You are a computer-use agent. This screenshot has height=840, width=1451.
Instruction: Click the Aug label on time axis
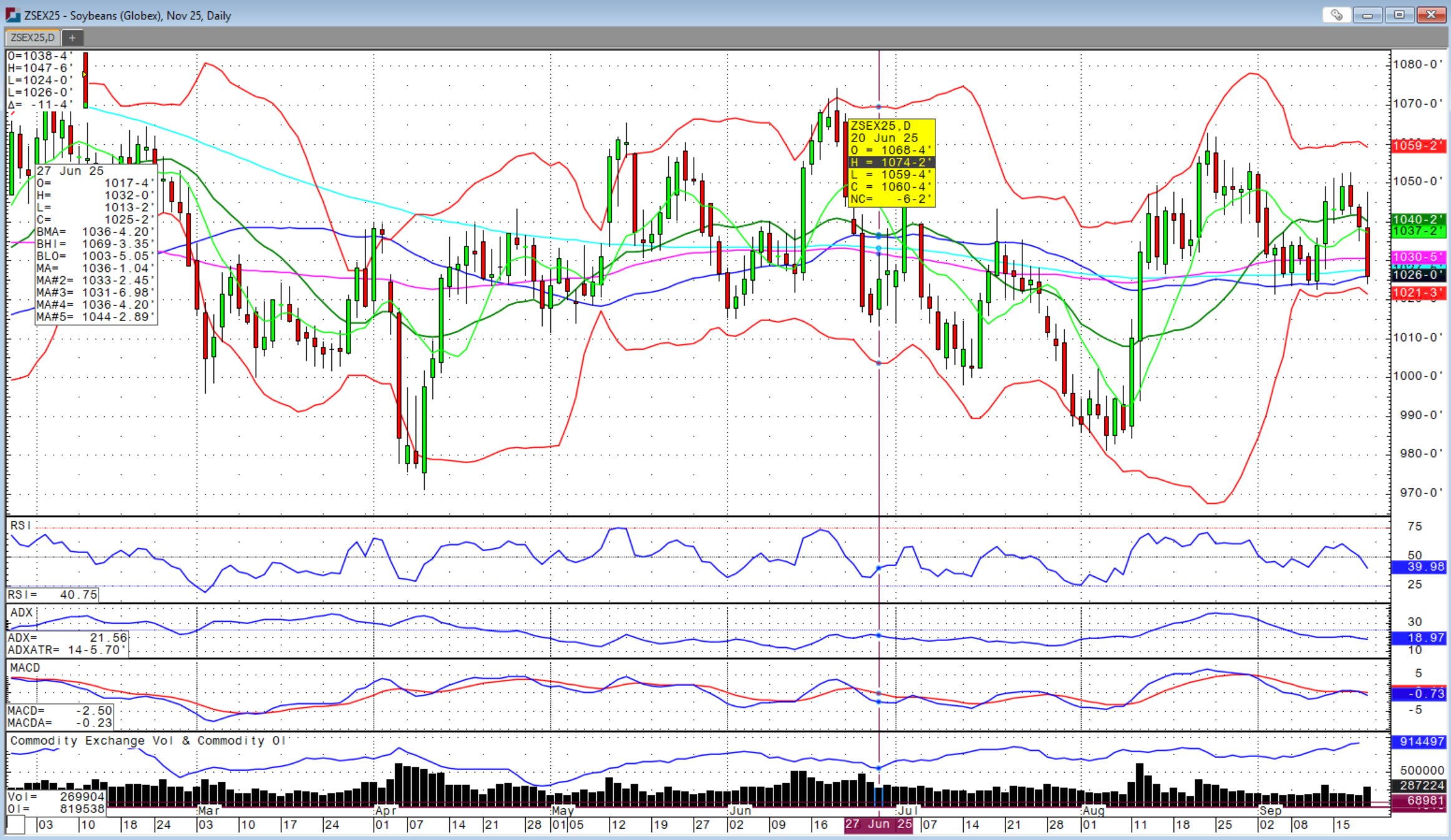[1094, 811]
